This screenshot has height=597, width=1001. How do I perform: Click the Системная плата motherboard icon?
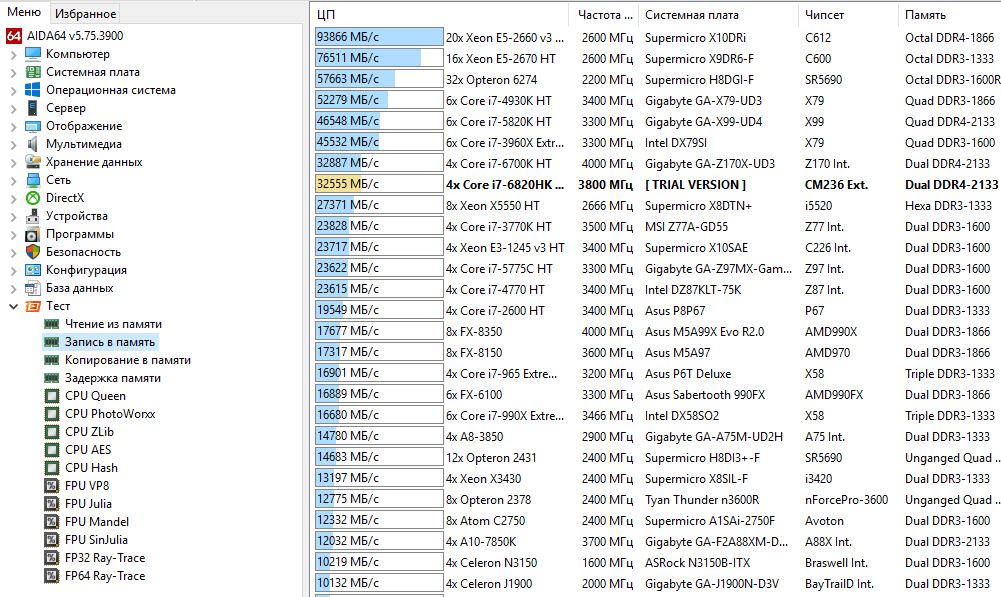(x=33, y=72)
